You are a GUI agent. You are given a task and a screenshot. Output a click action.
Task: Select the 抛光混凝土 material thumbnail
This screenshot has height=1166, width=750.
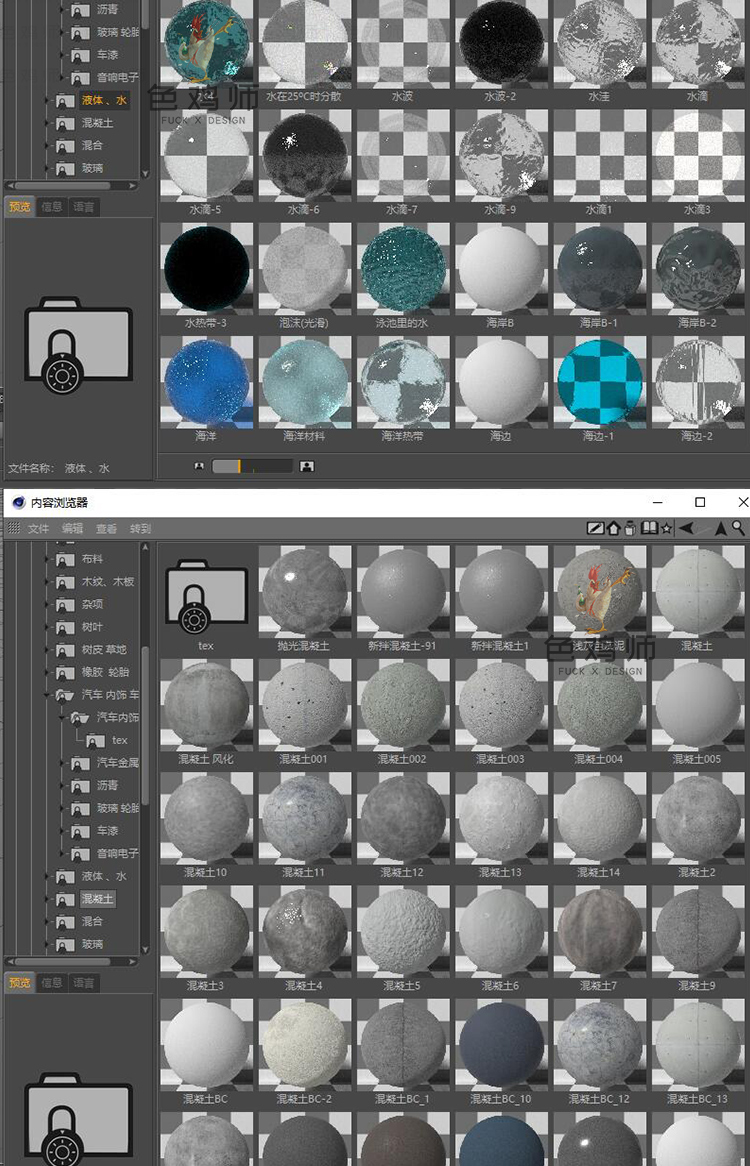303,593
